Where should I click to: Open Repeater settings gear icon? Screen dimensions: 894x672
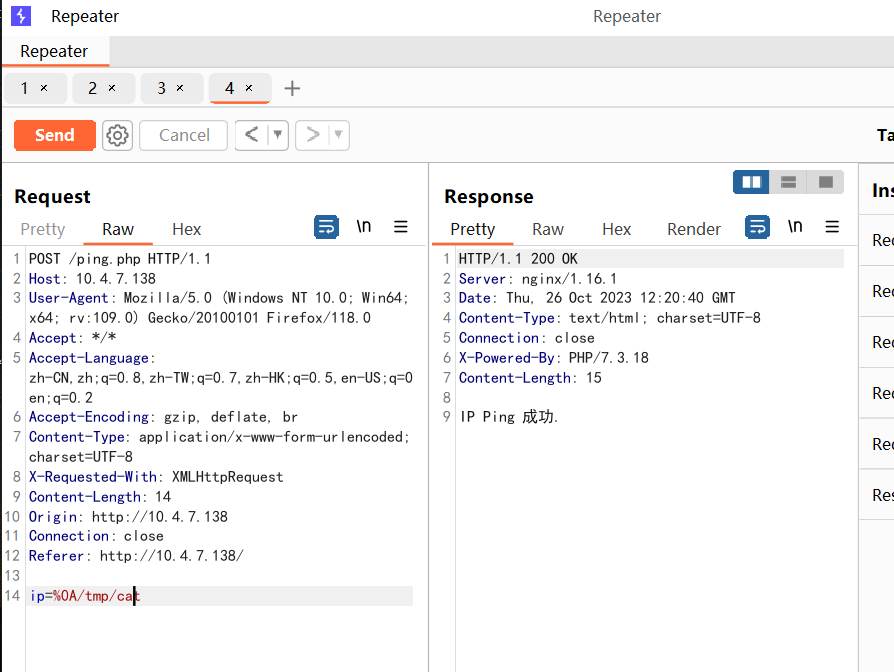(x=117, y=136)
